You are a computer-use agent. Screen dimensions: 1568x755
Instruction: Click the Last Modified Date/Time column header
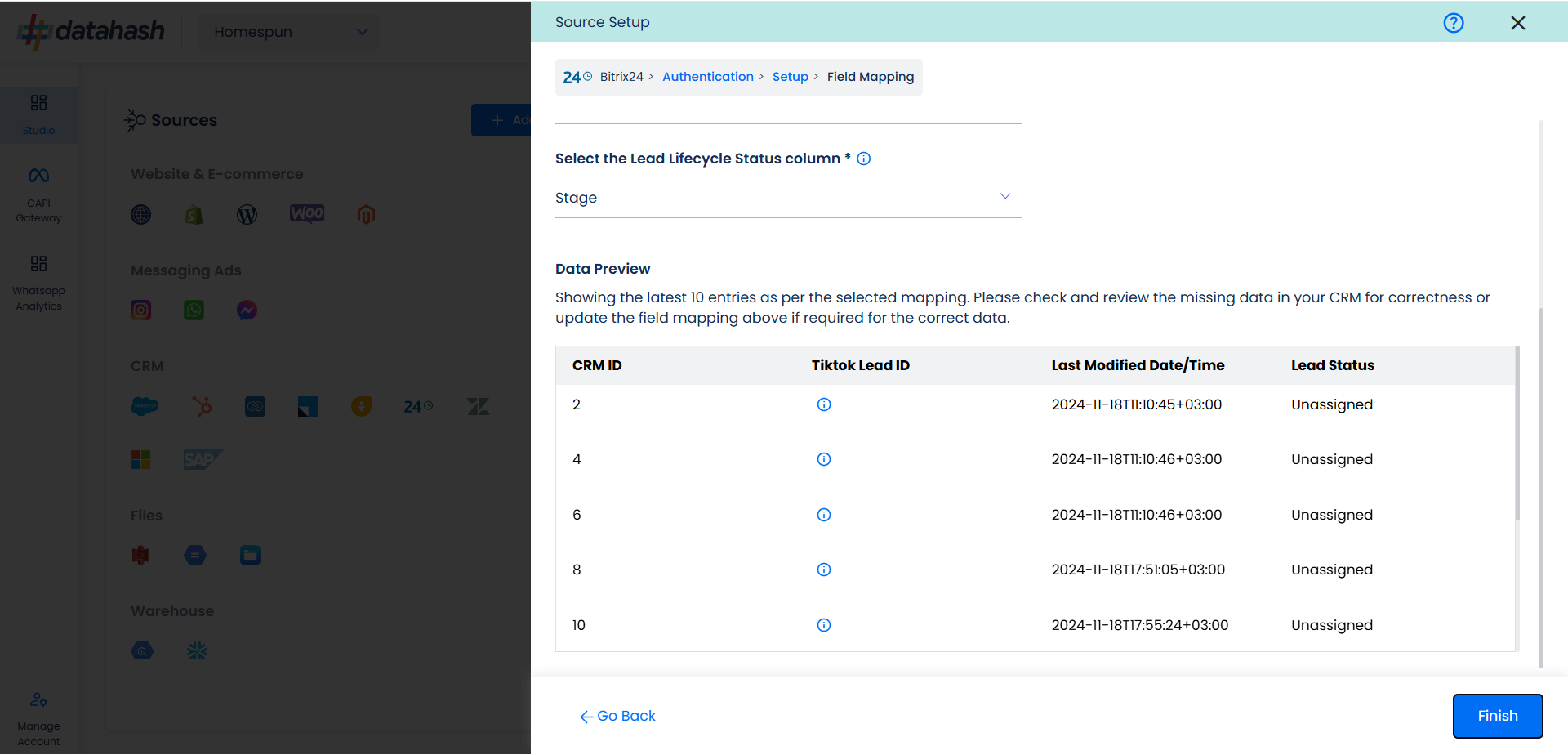[1137, 365]
